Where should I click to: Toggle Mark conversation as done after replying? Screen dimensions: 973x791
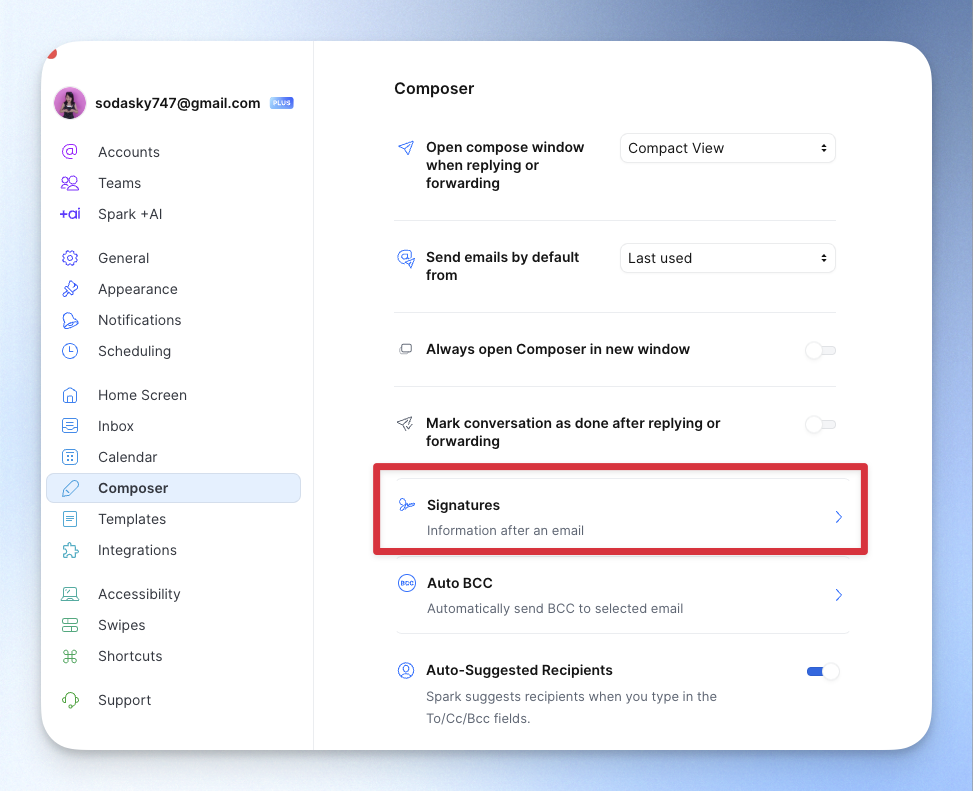pyautogui.click(x=821, y=425)
